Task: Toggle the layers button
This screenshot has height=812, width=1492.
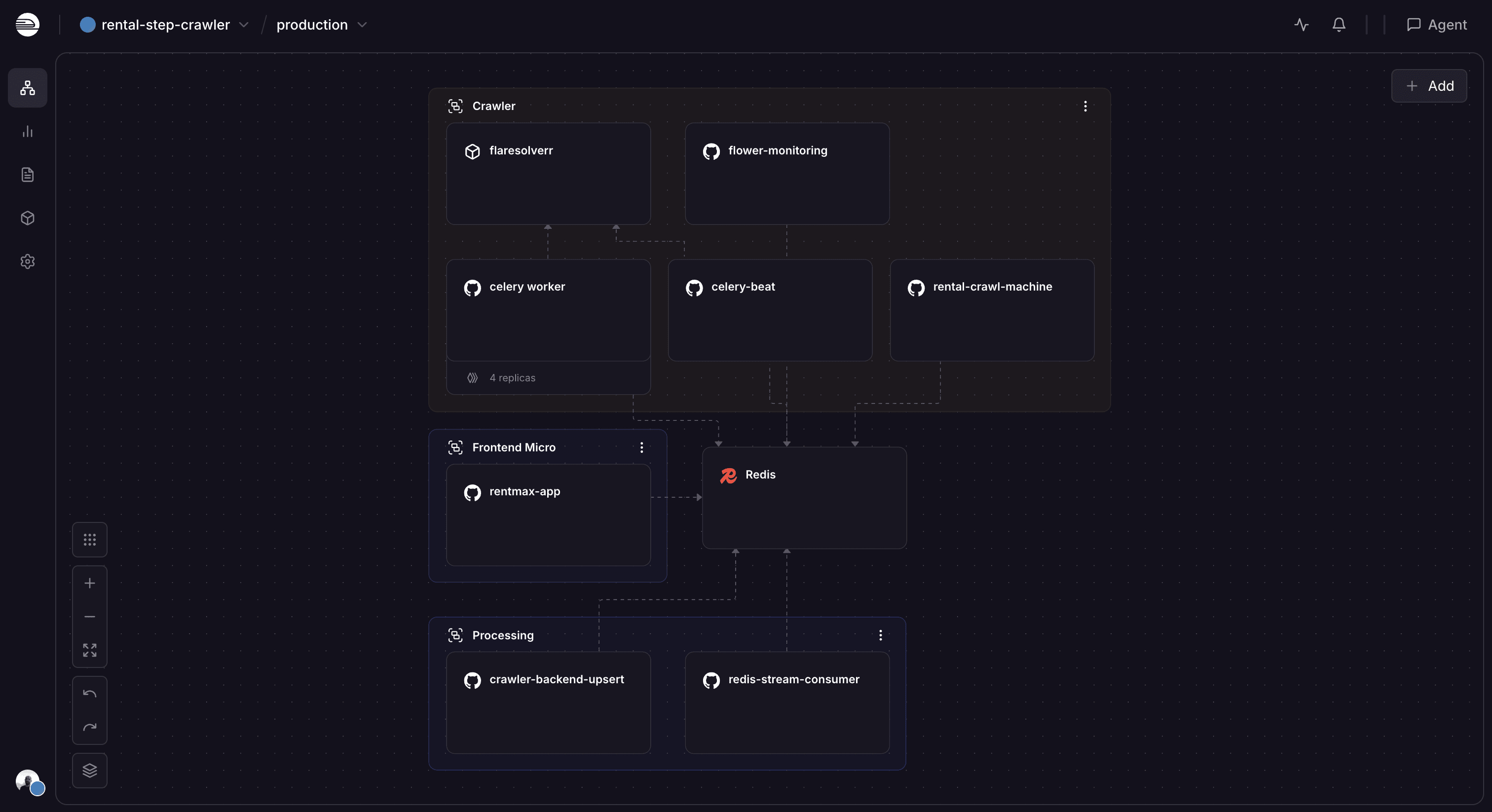Action: click(x=90, y=770)
